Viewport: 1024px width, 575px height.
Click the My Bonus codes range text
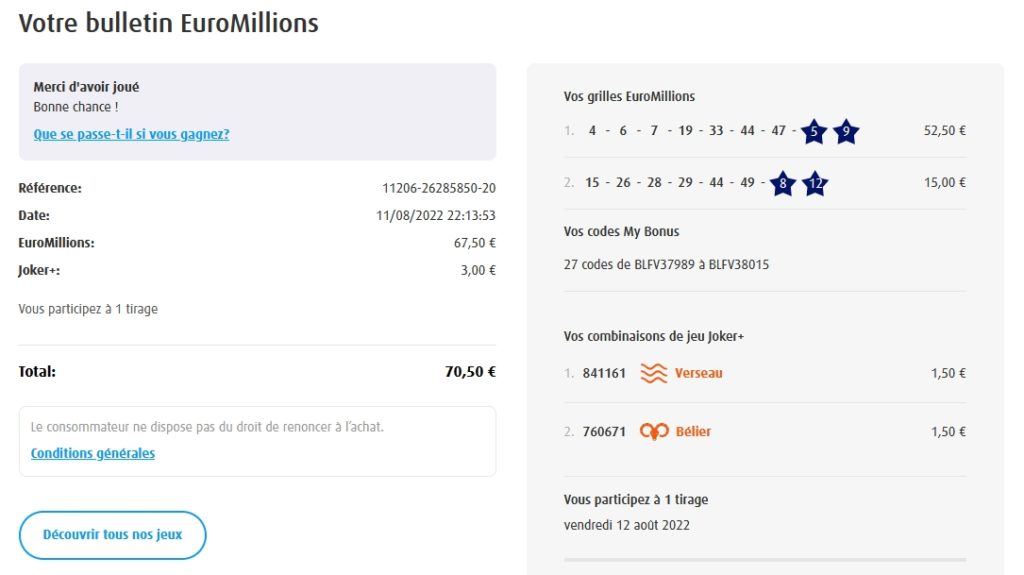coord(666,265)
